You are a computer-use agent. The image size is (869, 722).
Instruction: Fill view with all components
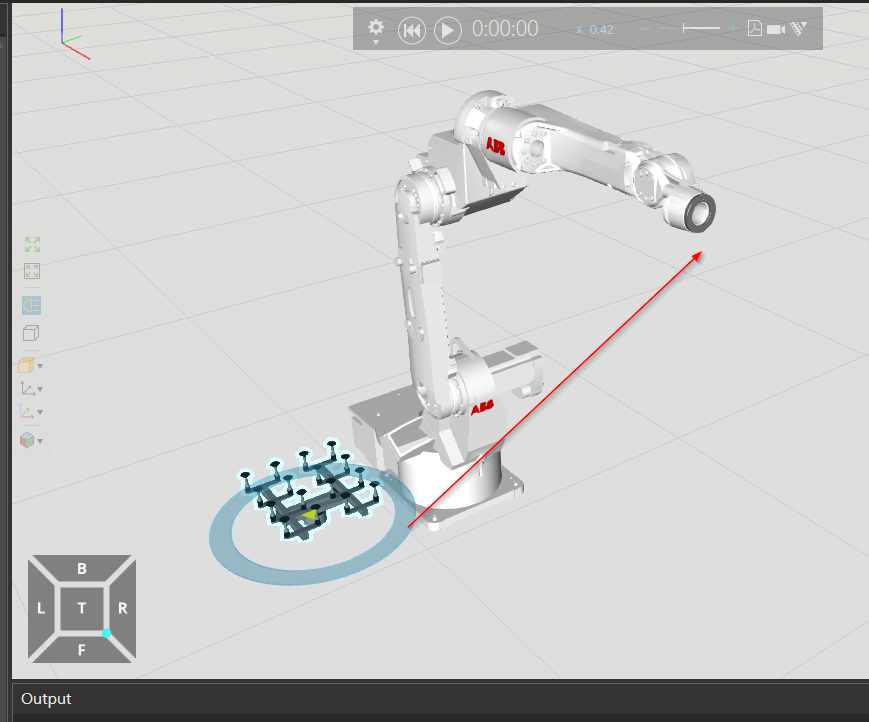tap(32, 244)
